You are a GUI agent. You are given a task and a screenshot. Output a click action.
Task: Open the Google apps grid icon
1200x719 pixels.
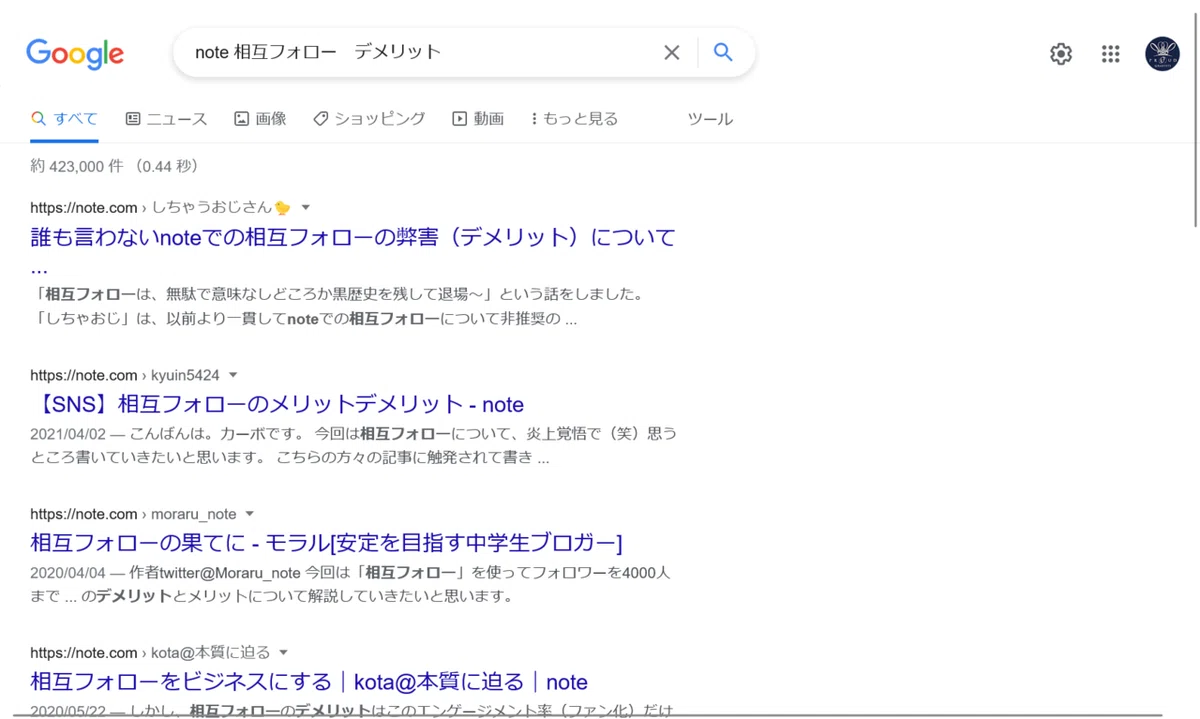[1111, 54]
